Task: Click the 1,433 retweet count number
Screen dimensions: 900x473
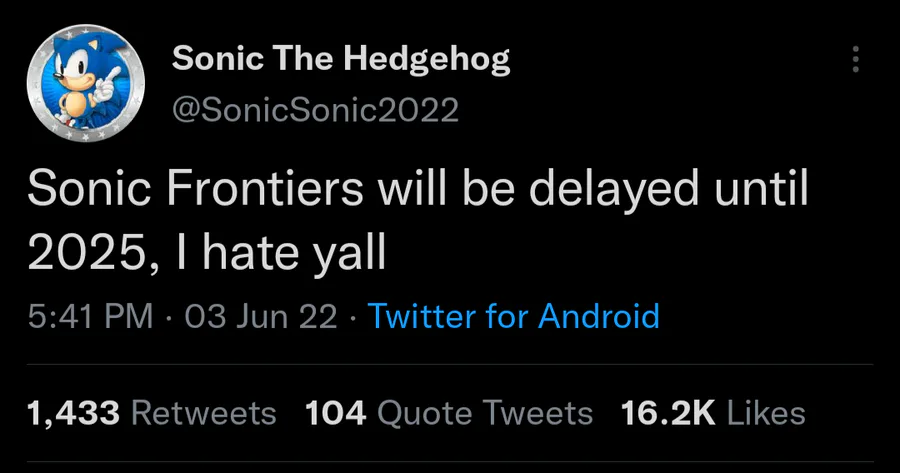Action: pos(74,412)
